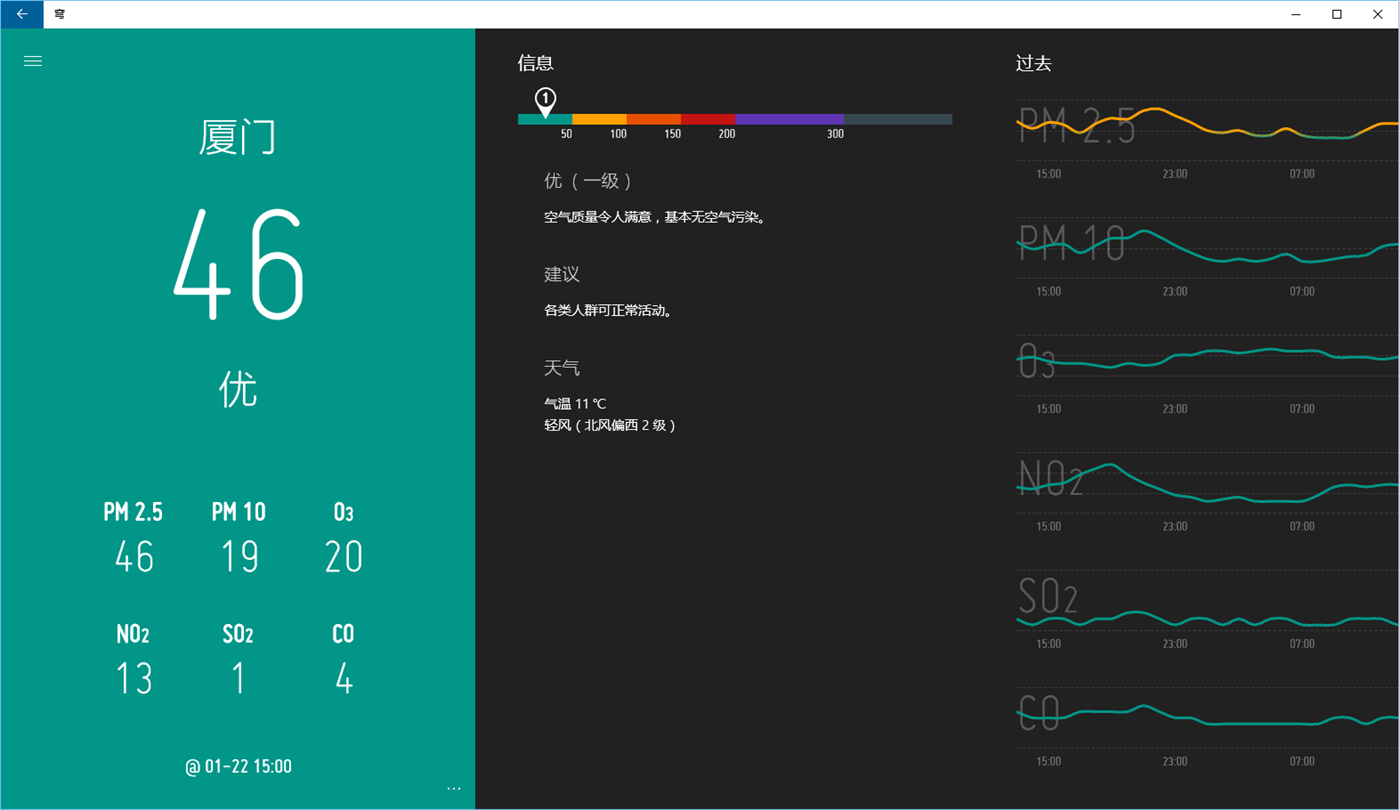
Task: Open the PM 2.5 history chart
Action: point(1207,130)
